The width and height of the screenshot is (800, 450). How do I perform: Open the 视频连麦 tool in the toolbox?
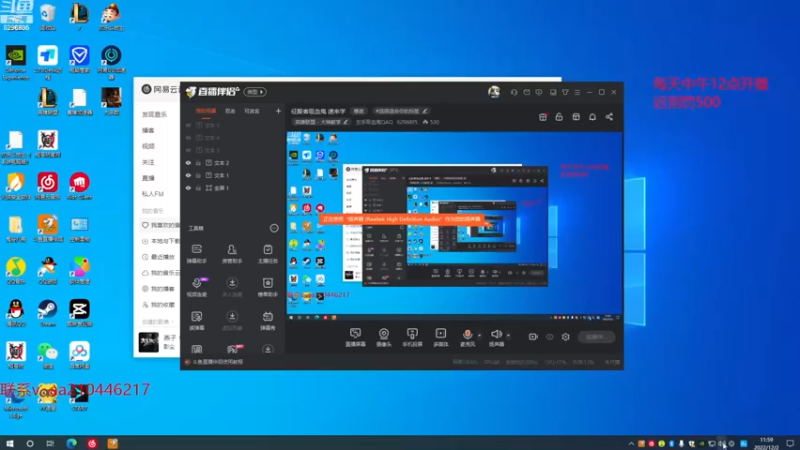196,287
